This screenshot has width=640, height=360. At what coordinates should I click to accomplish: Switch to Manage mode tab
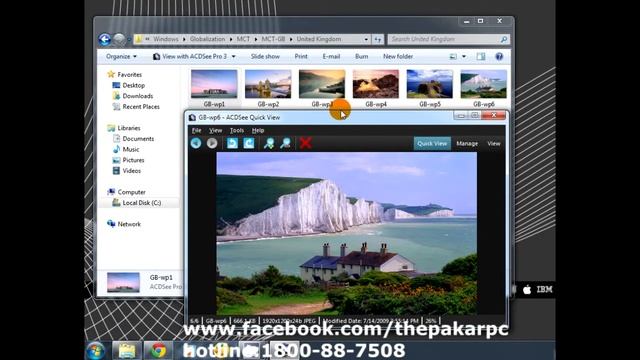click(467, 144)
